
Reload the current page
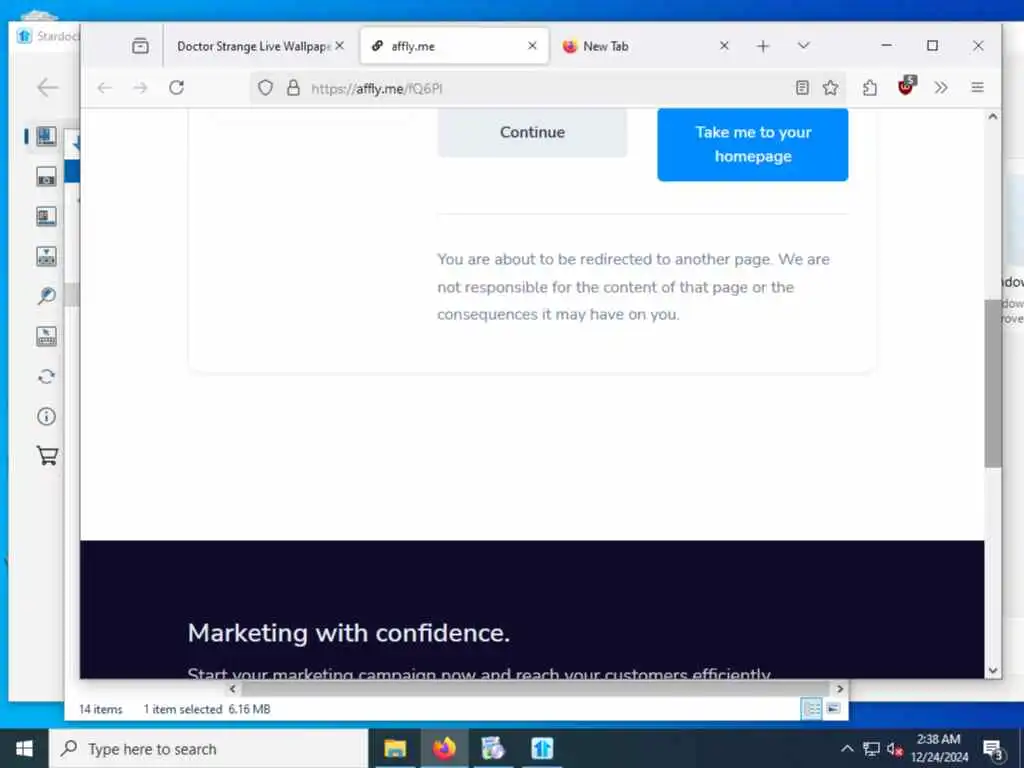[176, 88]
